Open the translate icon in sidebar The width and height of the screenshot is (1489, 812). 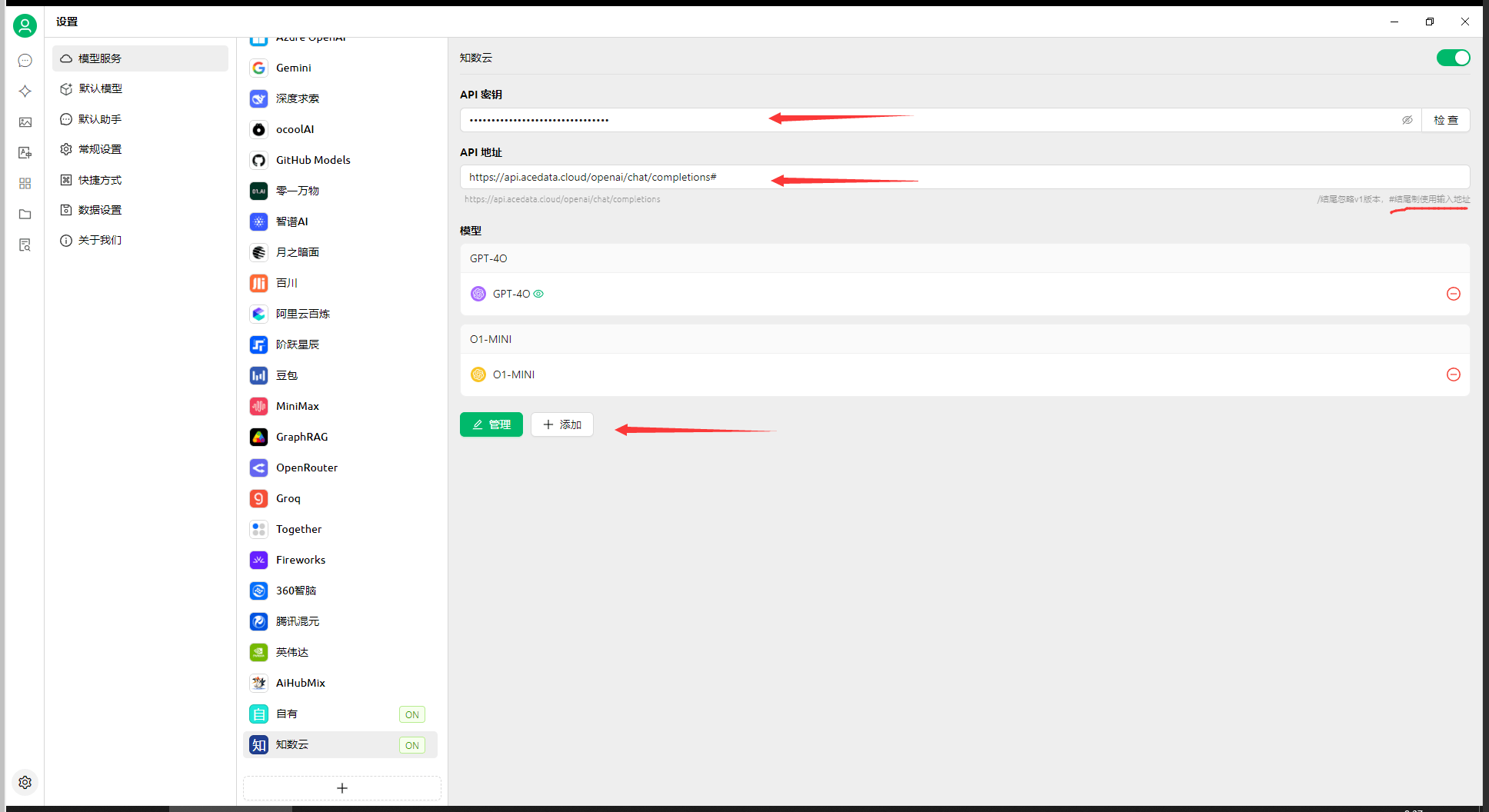pyautogui.click(x=25, y=153)
